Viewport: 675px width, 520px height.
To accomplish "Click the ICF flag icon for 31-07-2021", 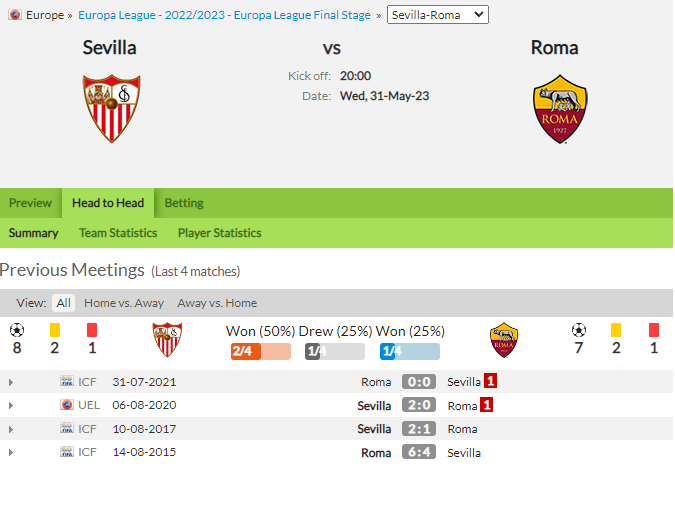I will (x=67, y=381).
